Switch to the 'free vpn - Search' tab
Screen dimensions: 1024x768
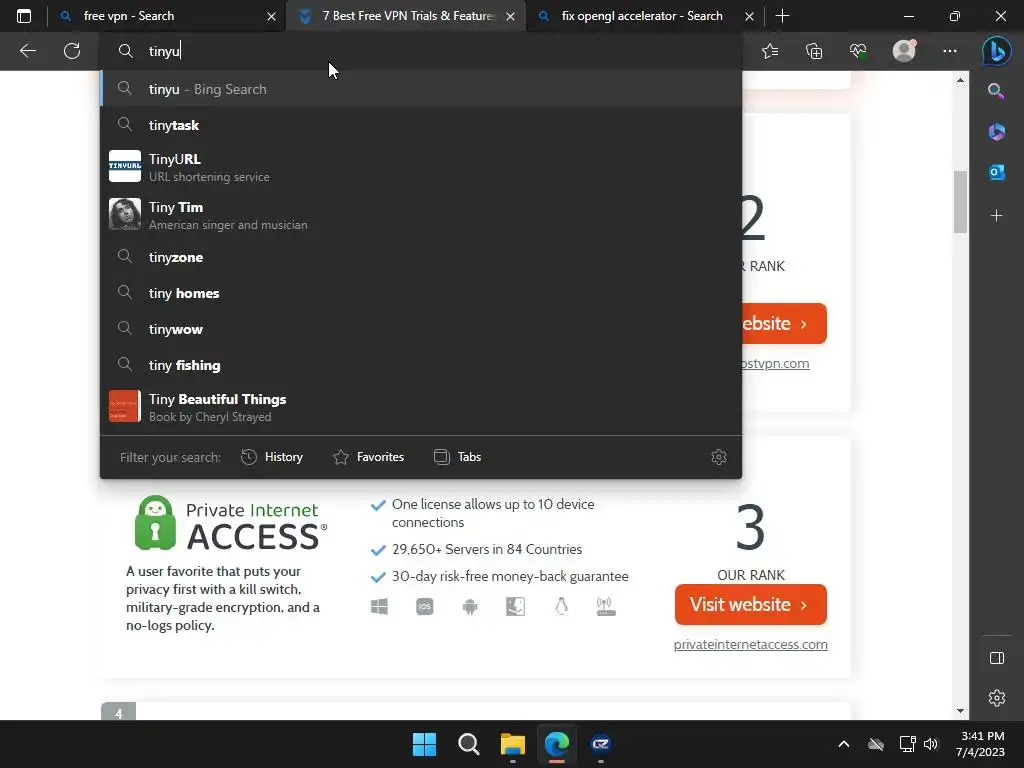(x=167, y=16)
